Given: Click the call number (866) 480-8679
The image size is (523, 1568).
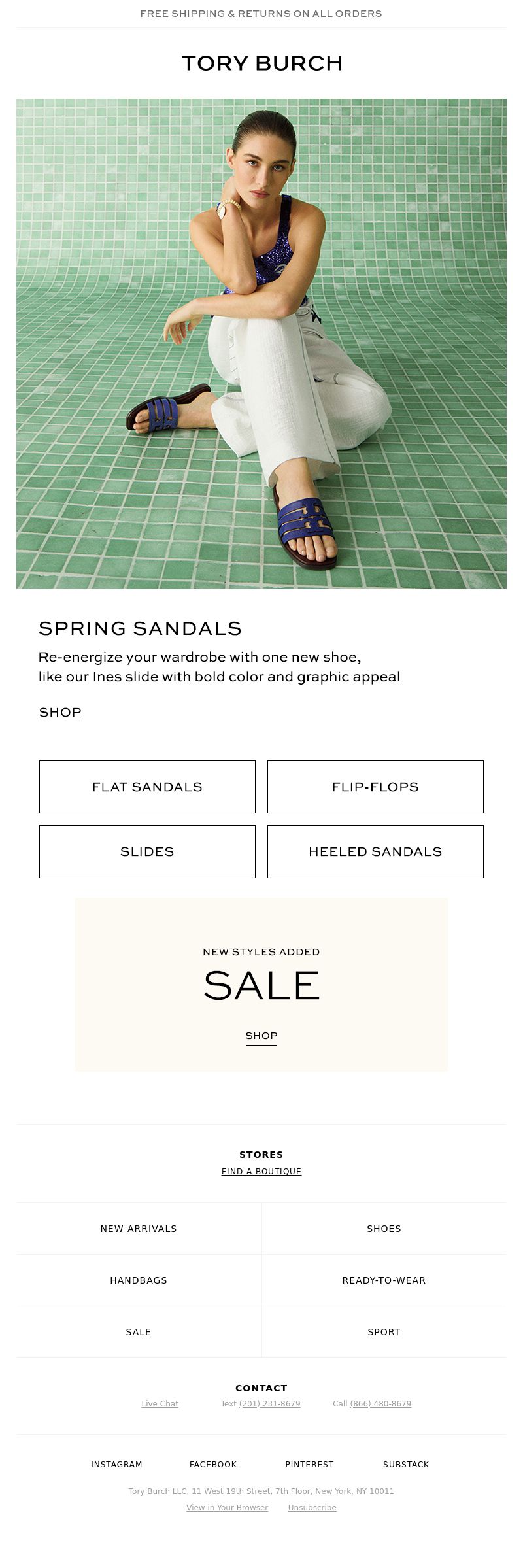Looking at the screenshot, I should (380, 1403).
